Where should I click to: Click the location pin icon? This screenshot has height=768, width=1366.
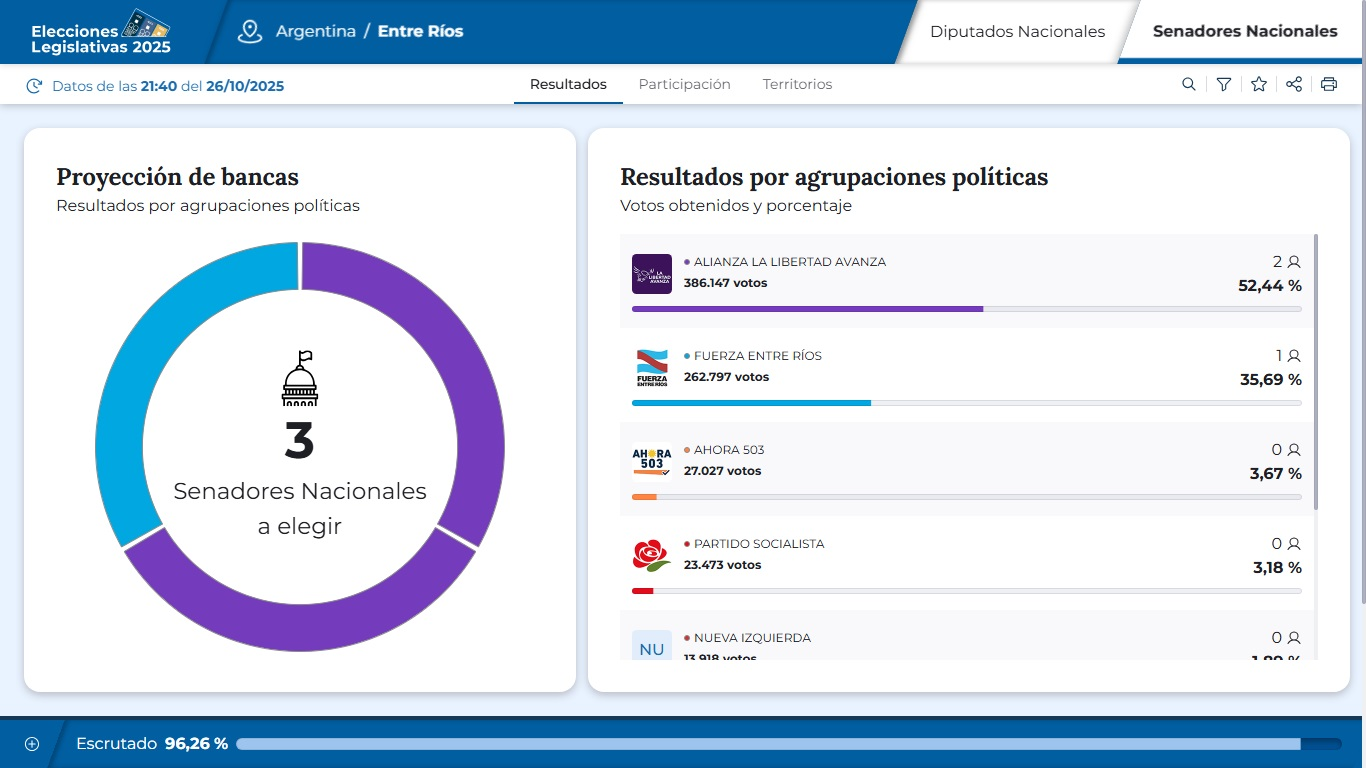click(x=249, y=31)
